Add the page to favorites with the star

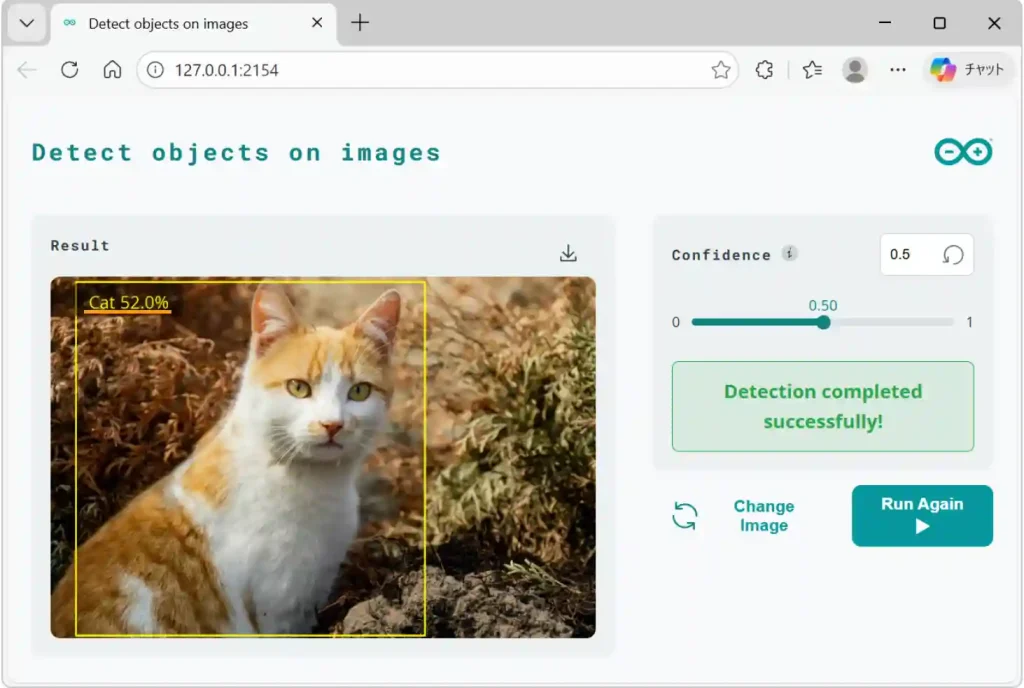pos(720,70)
